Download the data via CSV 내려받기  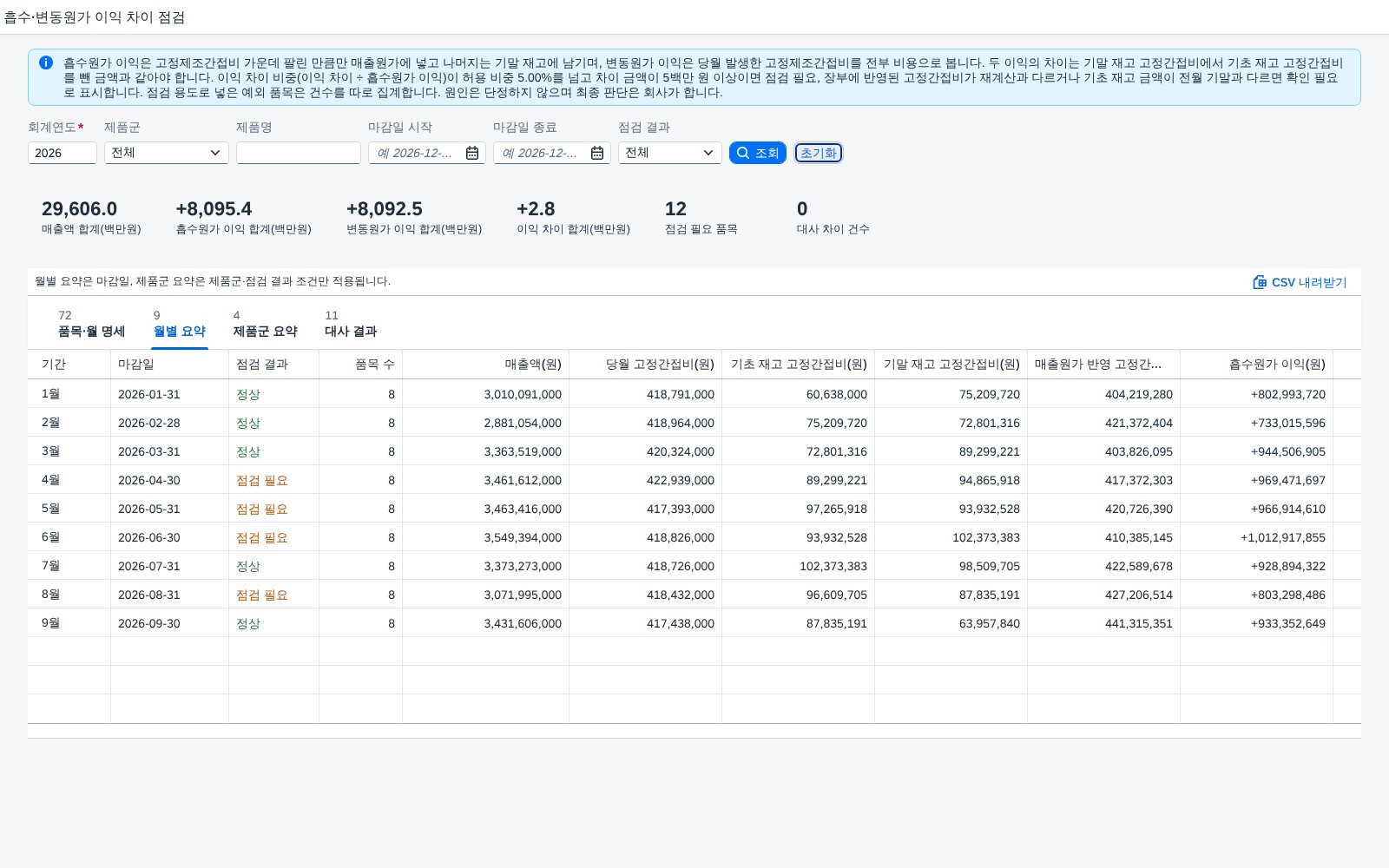pos(1300,282)
